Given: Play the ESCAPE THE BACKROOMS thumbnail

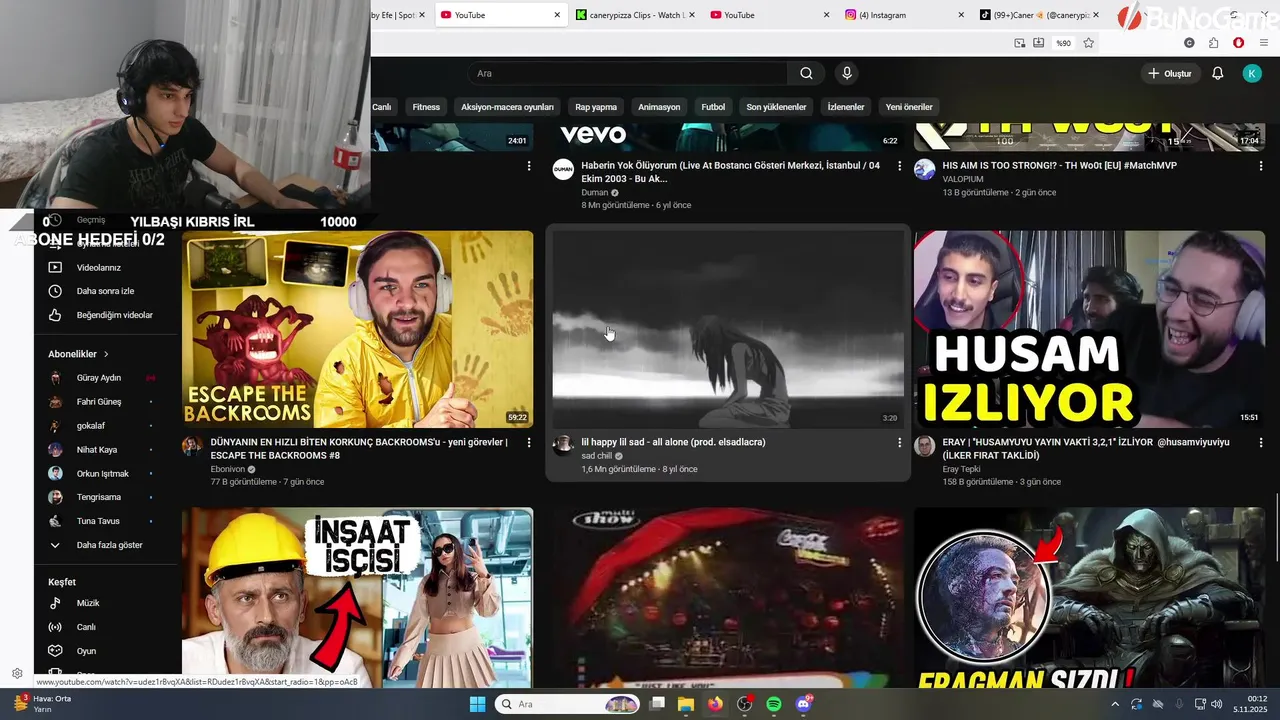Looking at the screenshot, I should [357, 329].
